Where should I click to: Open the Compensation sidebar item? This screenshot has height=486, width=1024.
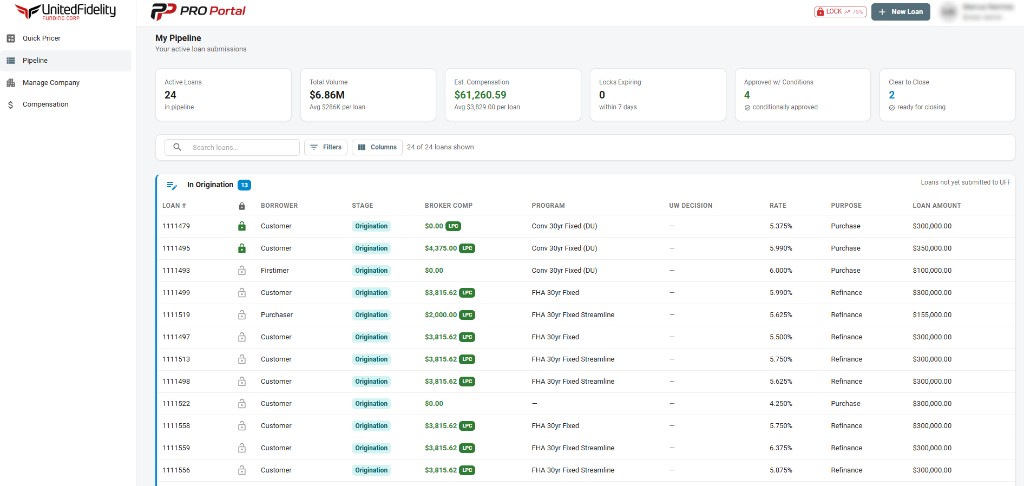[45, 105]
